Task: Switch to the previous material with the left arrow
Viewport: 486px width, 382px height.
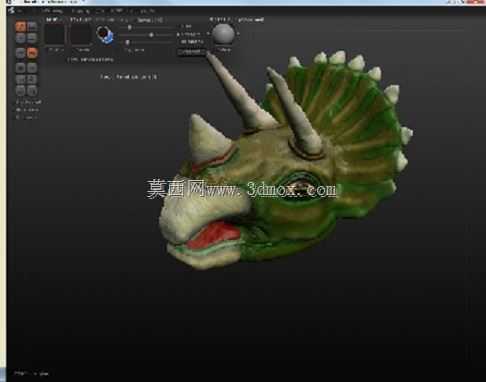Action: pyautogui.click(x=209, y=34)
